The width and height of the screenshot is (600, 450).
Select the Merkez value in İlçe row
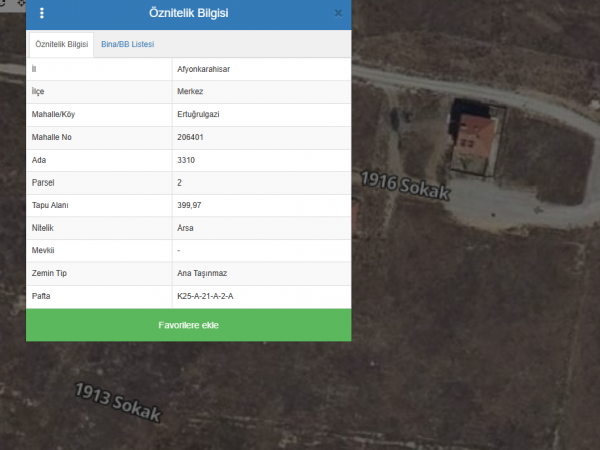click(x=191, y=92)
